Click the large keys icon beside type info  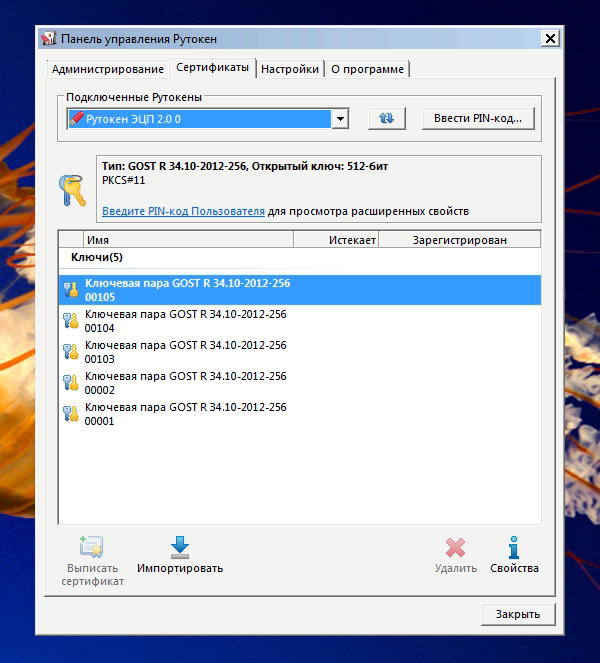[72, 190]
